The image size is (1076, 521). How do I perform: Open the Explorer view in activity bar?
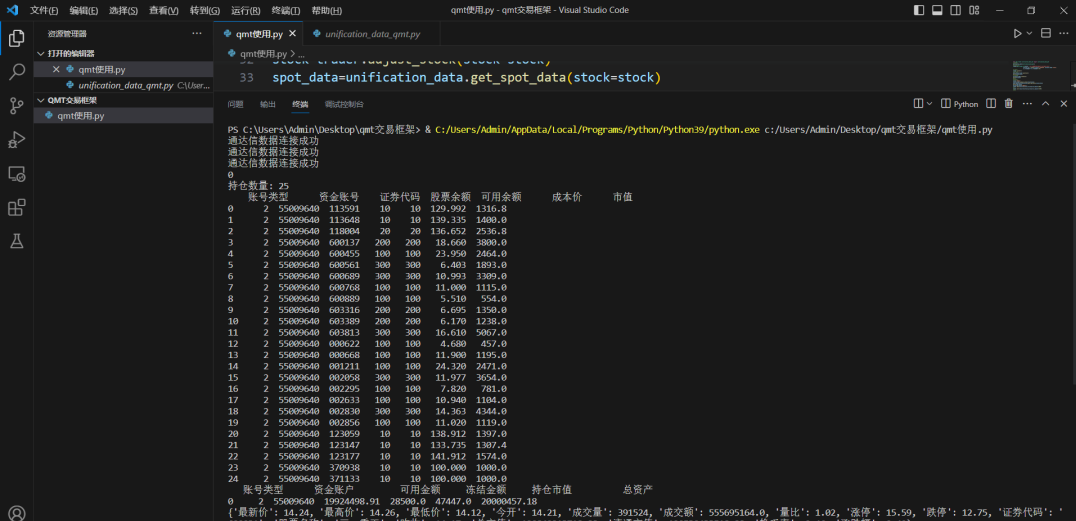(16, 38)
